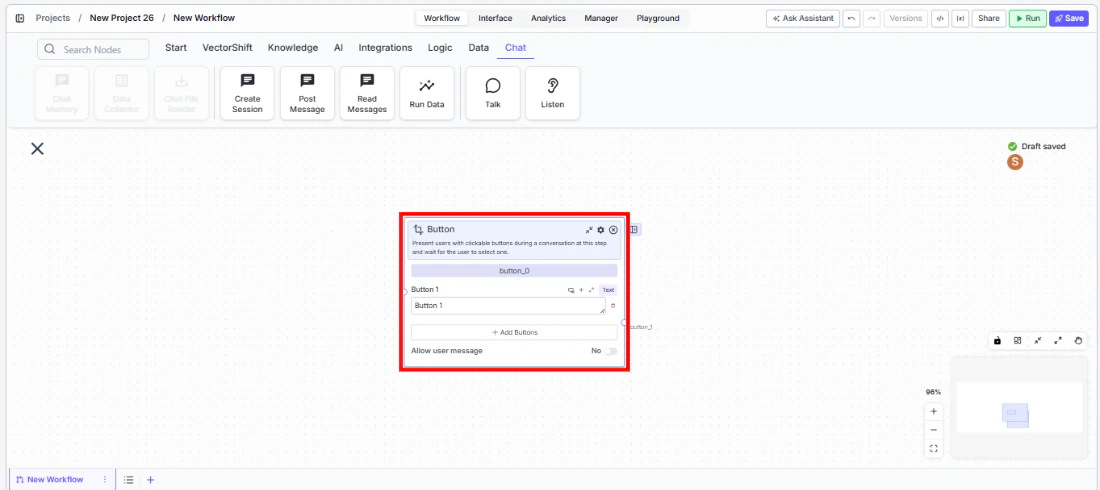Click the comment icon on Button 1 row
This screenshot has height=490, width=1100.
click(x=571, y=290)
